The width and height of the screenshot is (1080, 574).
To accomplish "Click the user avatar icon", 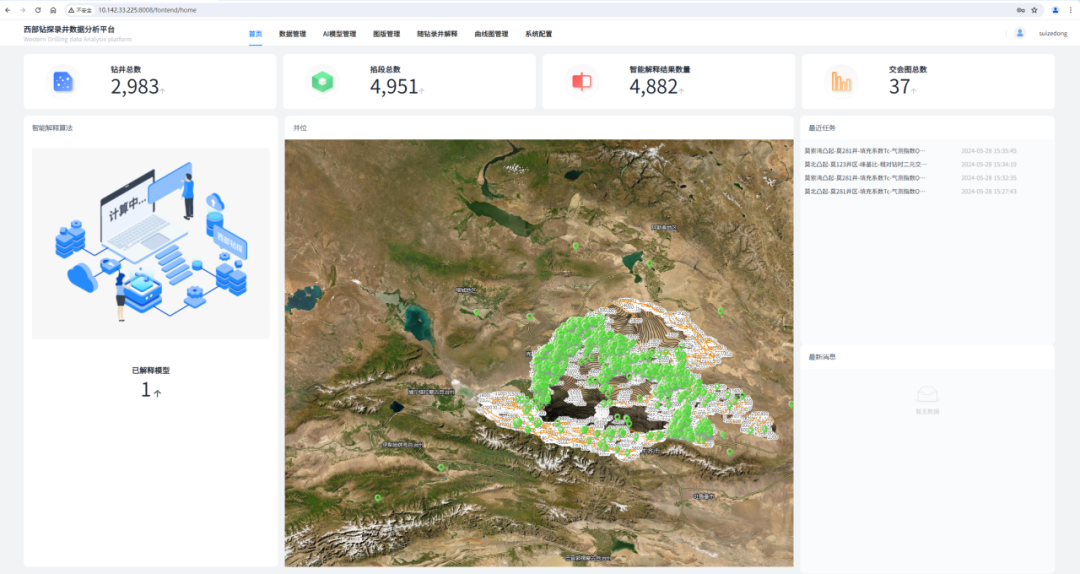I will 1020,33.
